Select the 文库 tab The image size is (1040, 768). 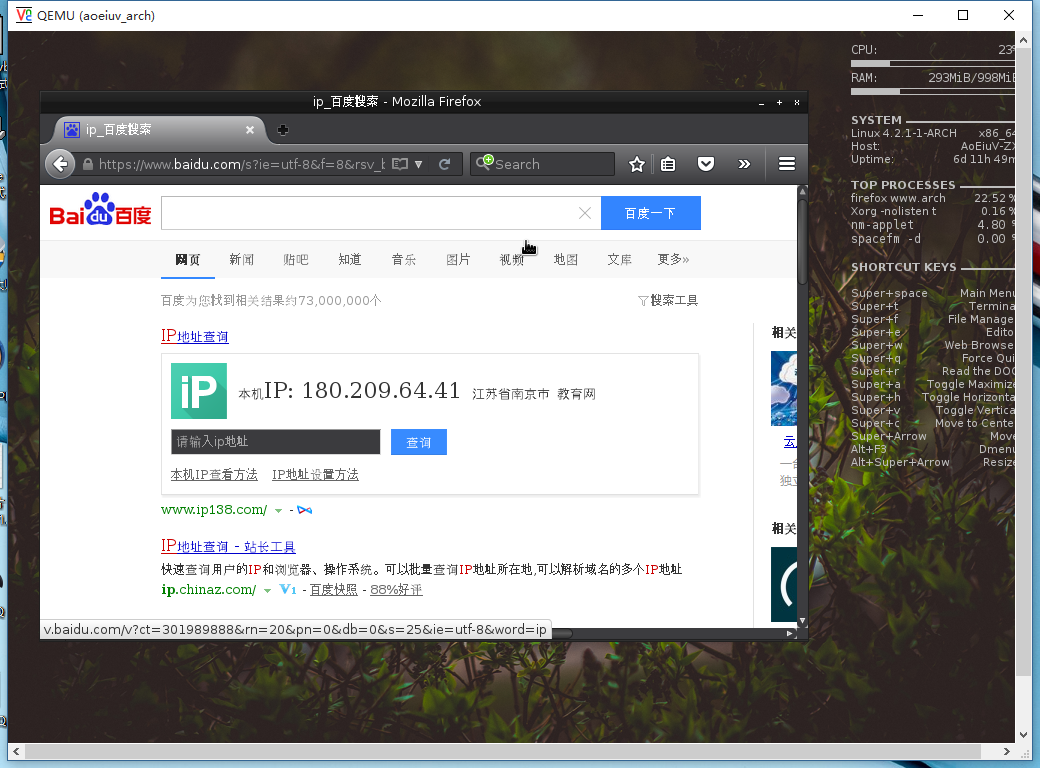tap(619, 259)
